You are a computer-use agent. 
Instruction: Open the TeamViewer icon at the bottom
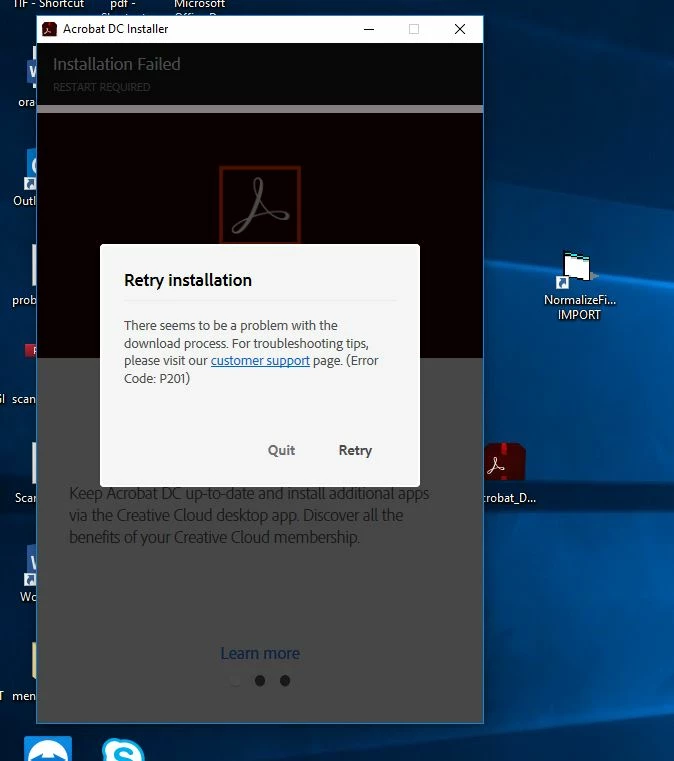pyautogui.click(x=48, y=749)
